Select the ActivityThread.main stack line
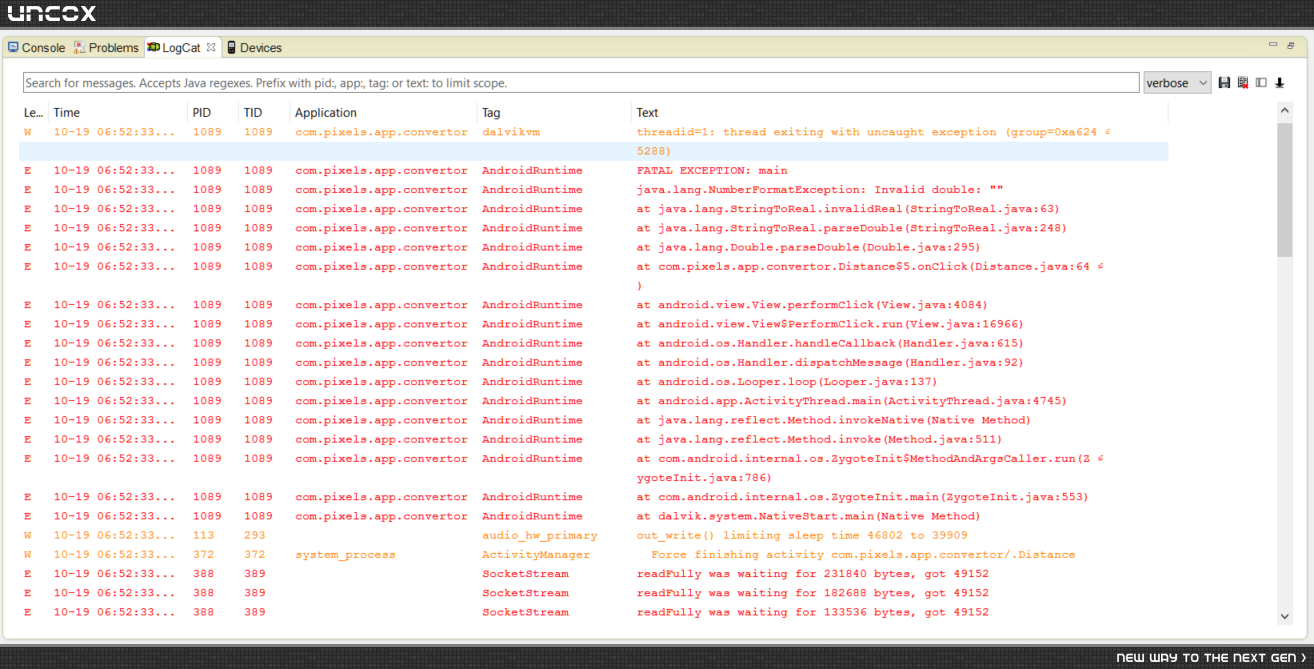 pyautogui.click(x=594, y=401)
